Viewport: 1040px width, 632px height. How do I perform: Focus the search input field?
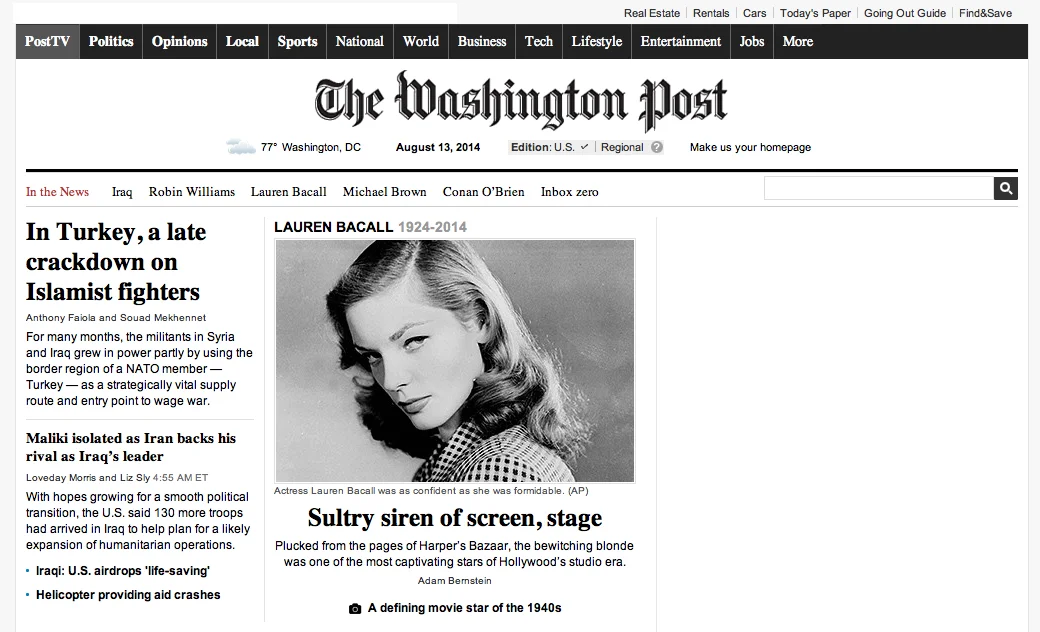pyautogui.click(x=878, y=188)
